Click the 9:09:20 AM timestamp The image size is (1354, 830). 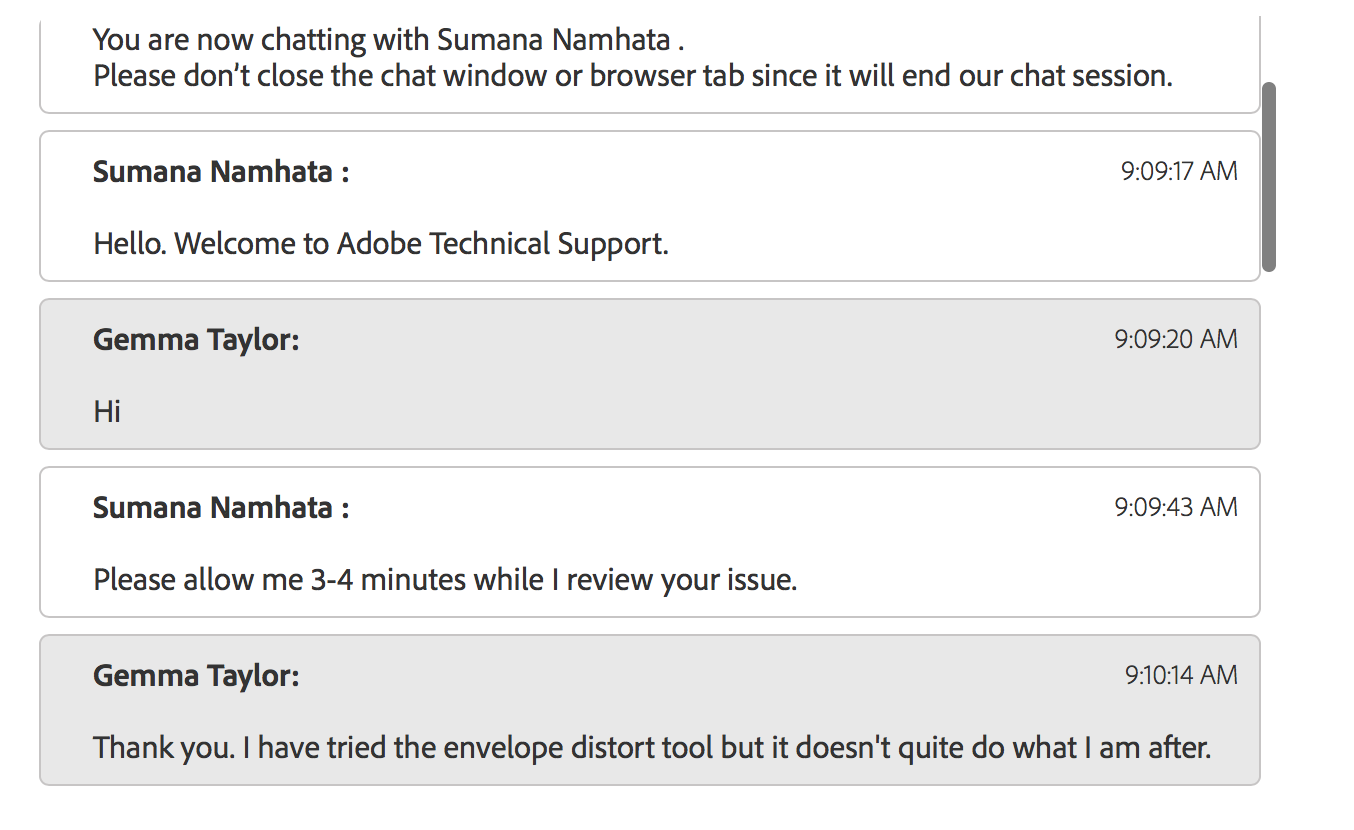click(x=1176, y=339)
